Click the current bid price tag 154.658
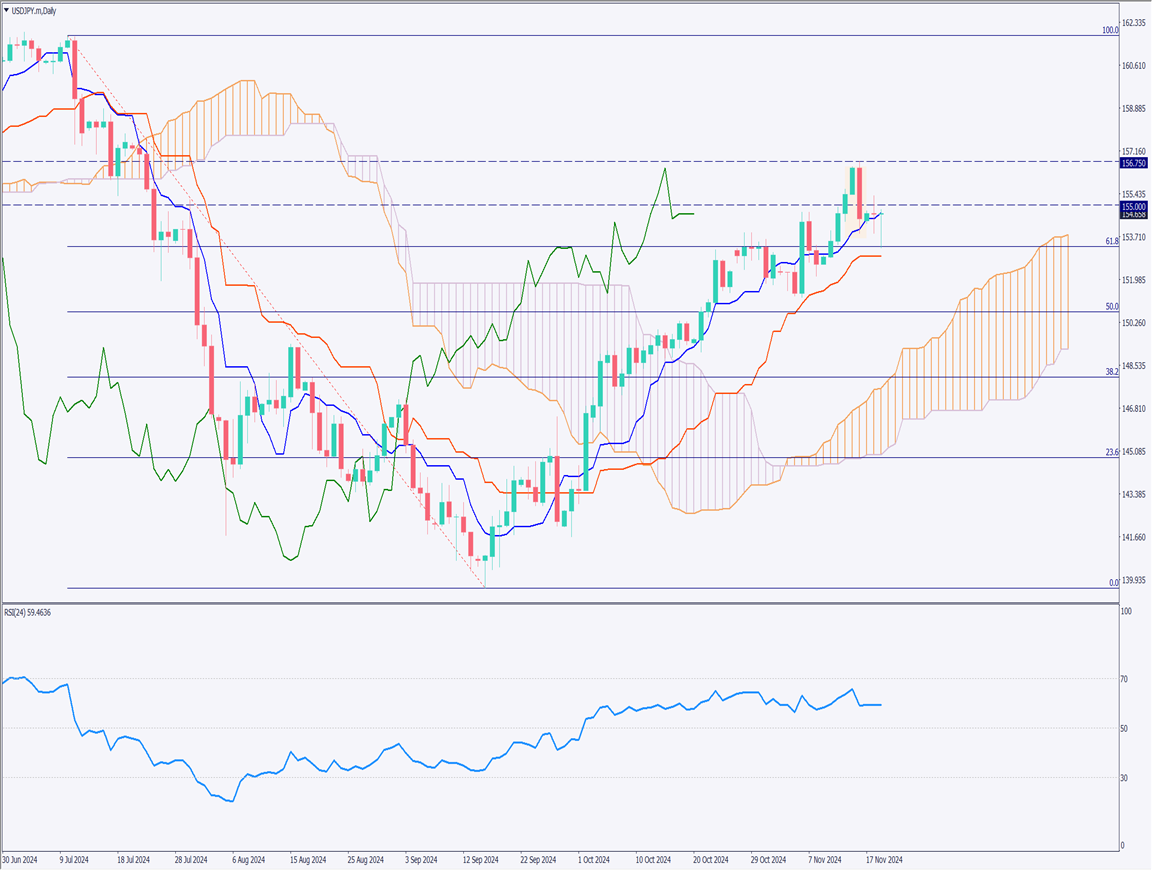 [1134, 213]
